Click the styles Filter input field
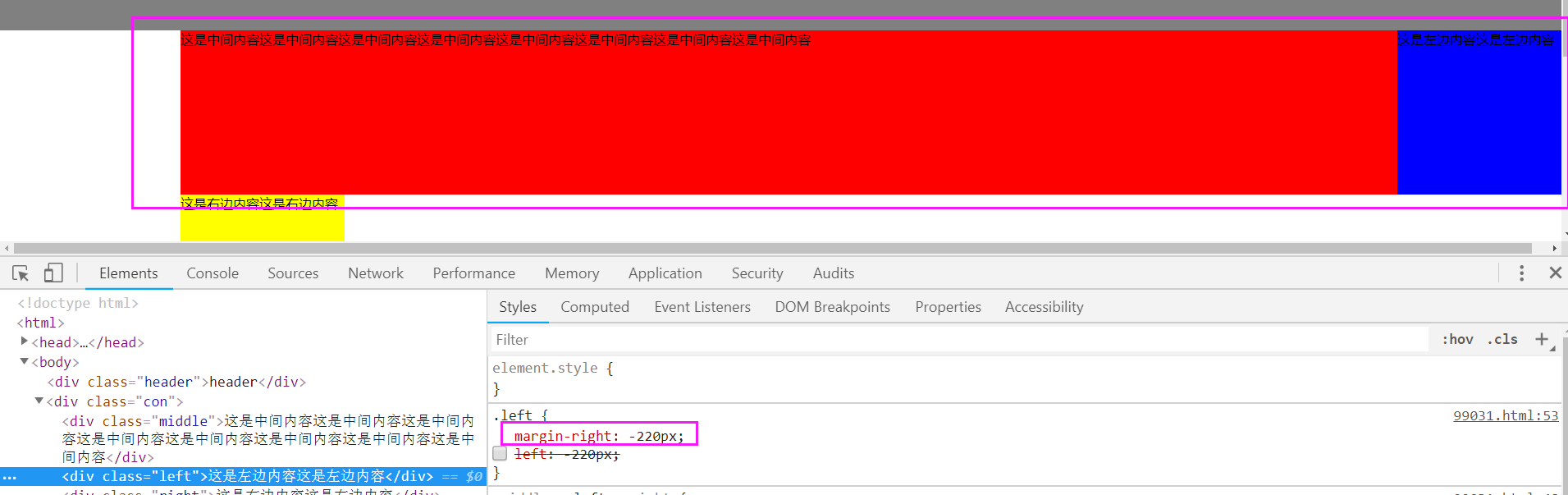The width and height of the screenshot is (1568, 495). [960, 340]
